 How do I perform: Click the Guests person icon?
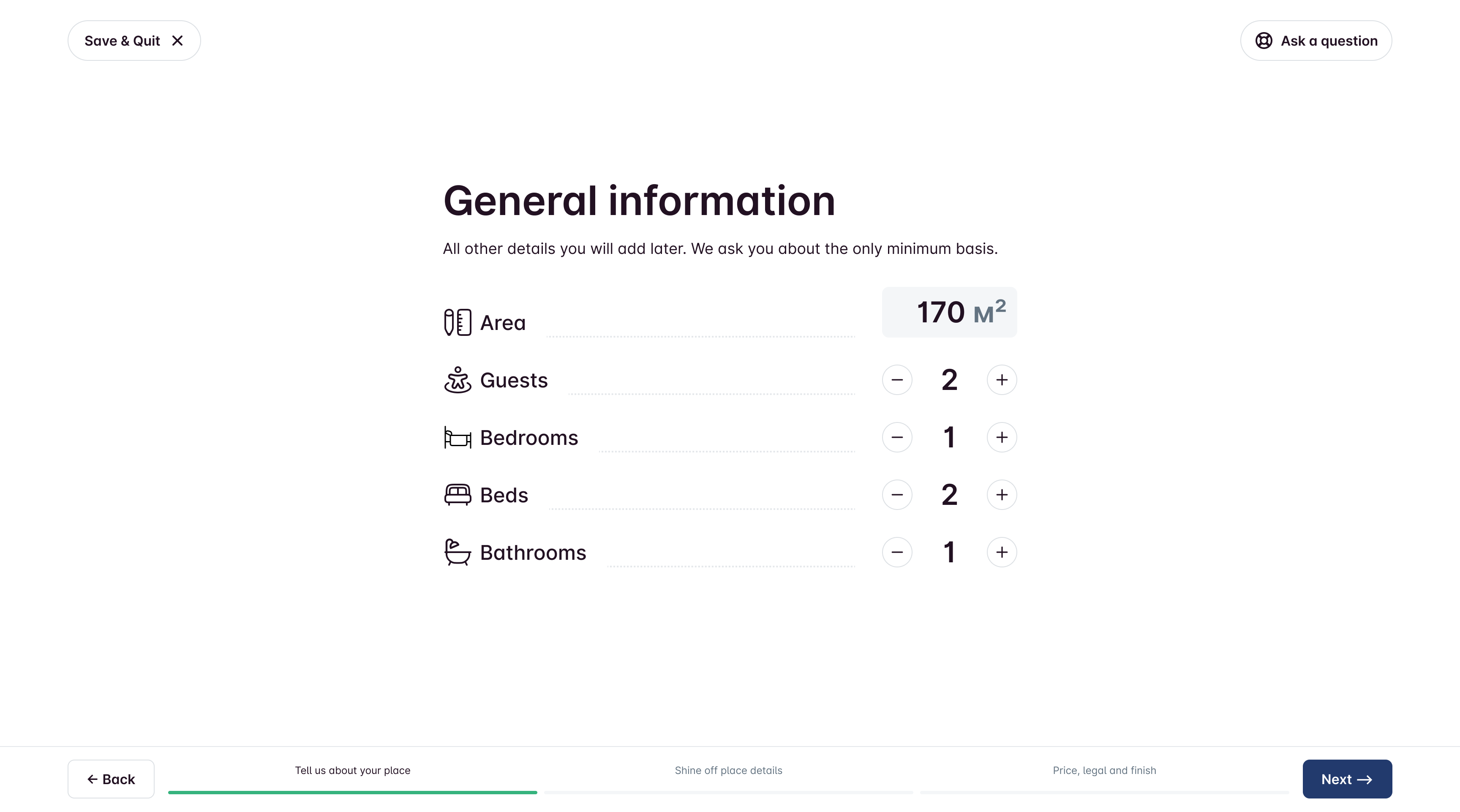click(x=458, y=380)
